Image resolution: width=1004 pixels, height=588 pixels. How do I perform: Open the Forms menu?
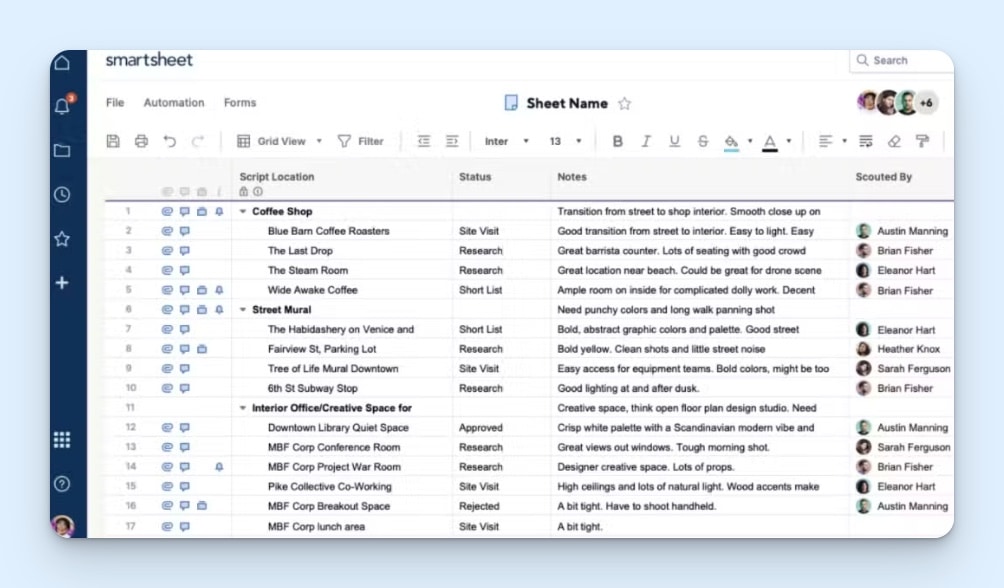(x=240, y=102)
